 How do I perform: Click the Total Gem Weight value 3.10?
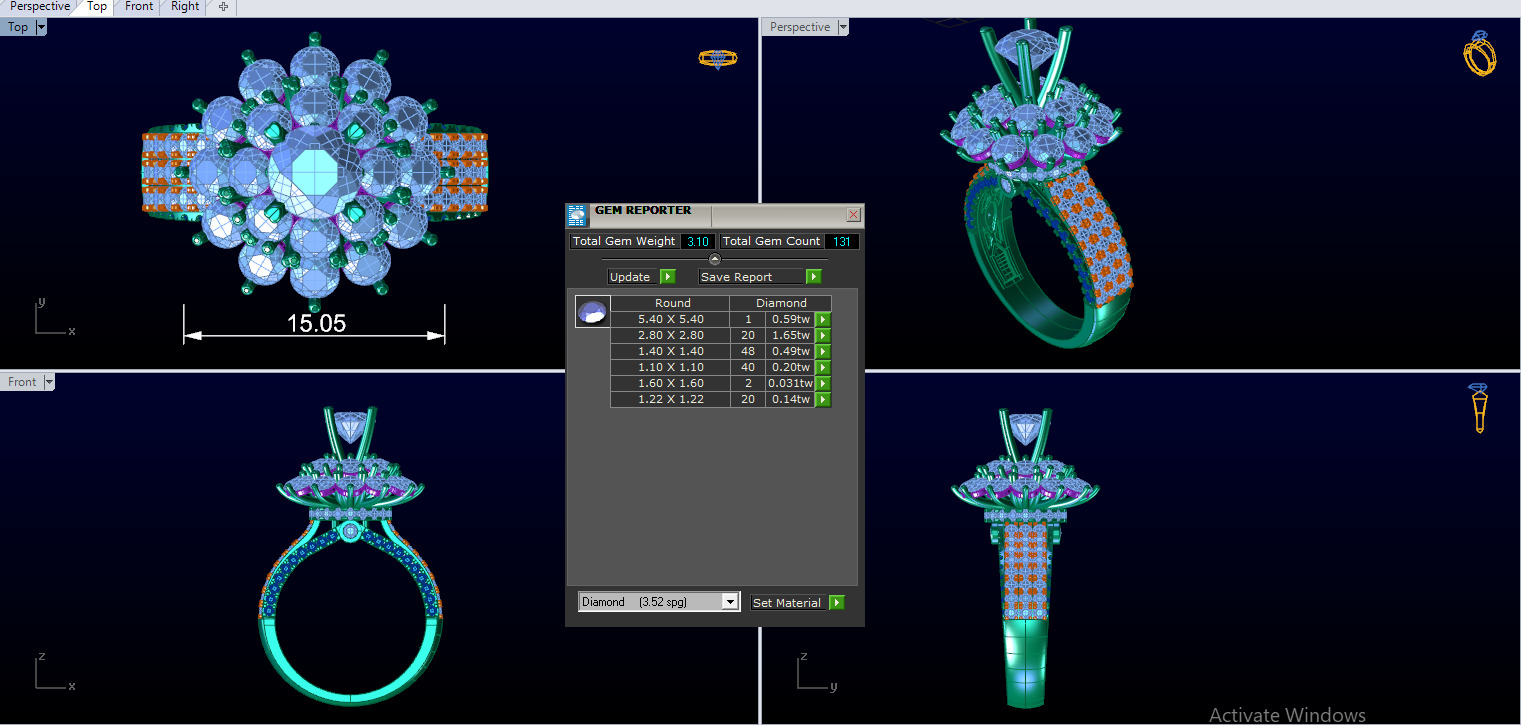click(x=698, y=242)
